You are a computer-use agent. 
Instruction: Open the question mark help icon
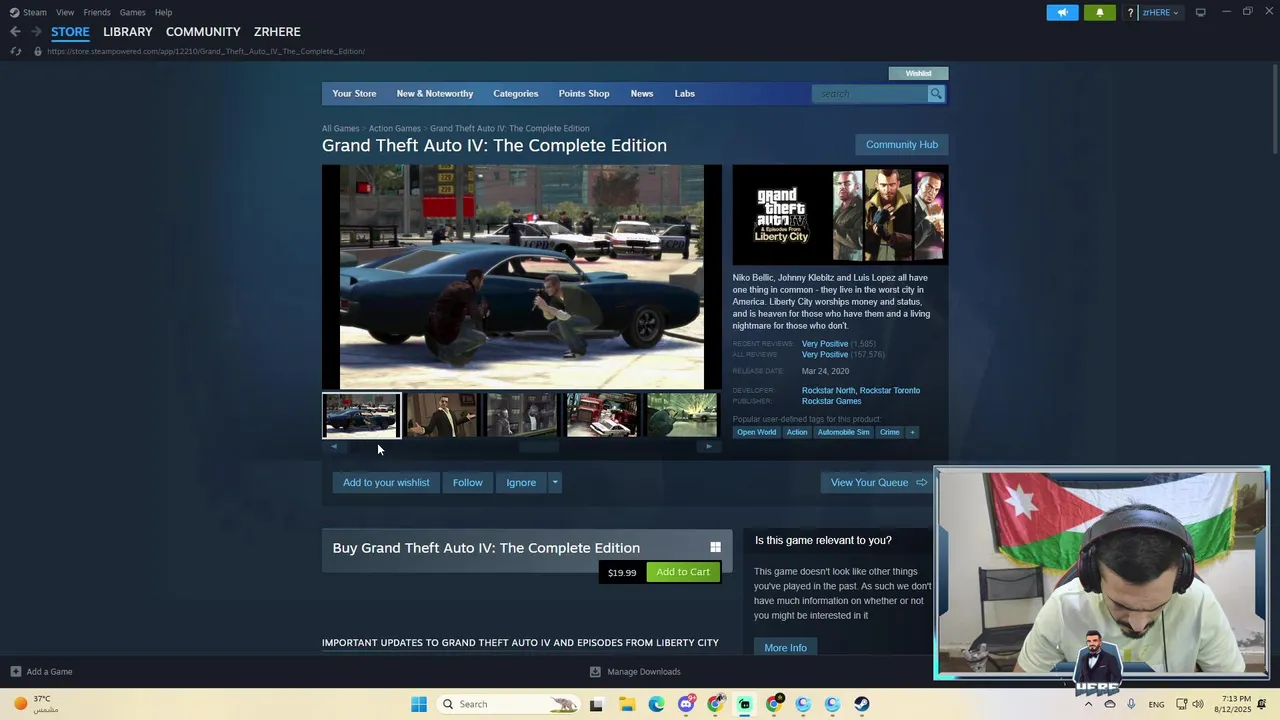(x=1130, y=12)
